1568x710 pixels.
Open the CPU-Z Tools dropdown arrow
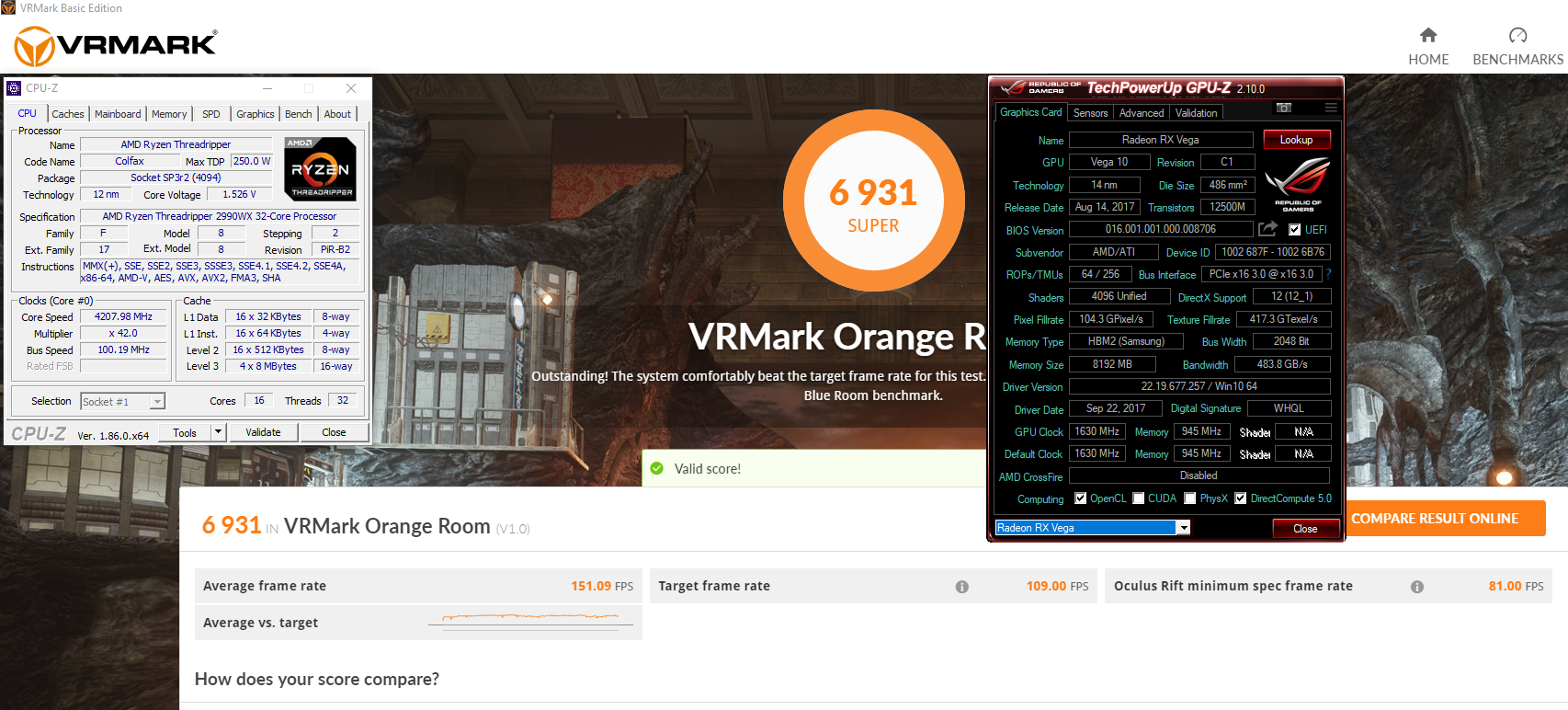pos(218,432)
